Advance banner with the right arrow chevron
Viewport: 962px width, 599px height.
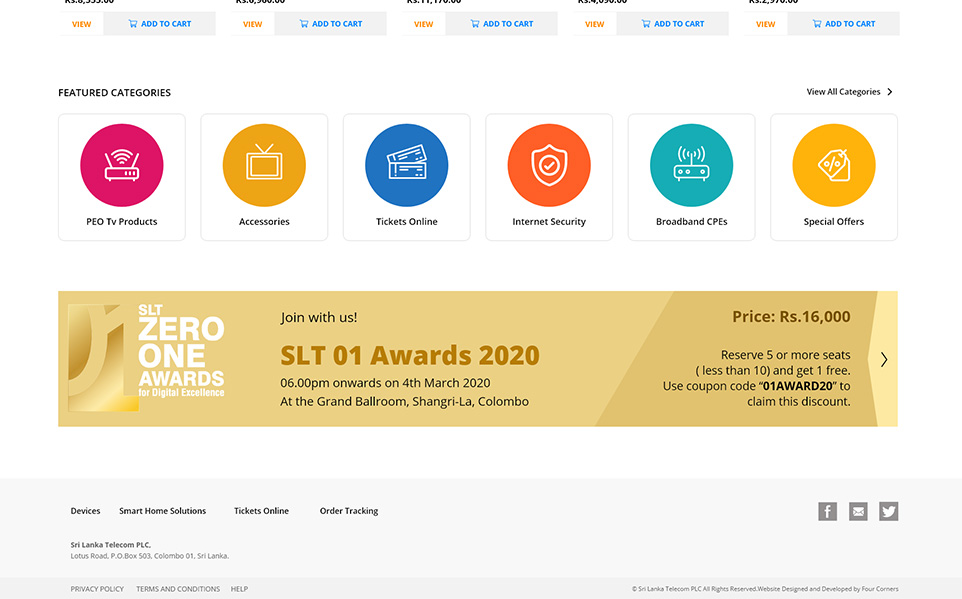click(884, 359)
